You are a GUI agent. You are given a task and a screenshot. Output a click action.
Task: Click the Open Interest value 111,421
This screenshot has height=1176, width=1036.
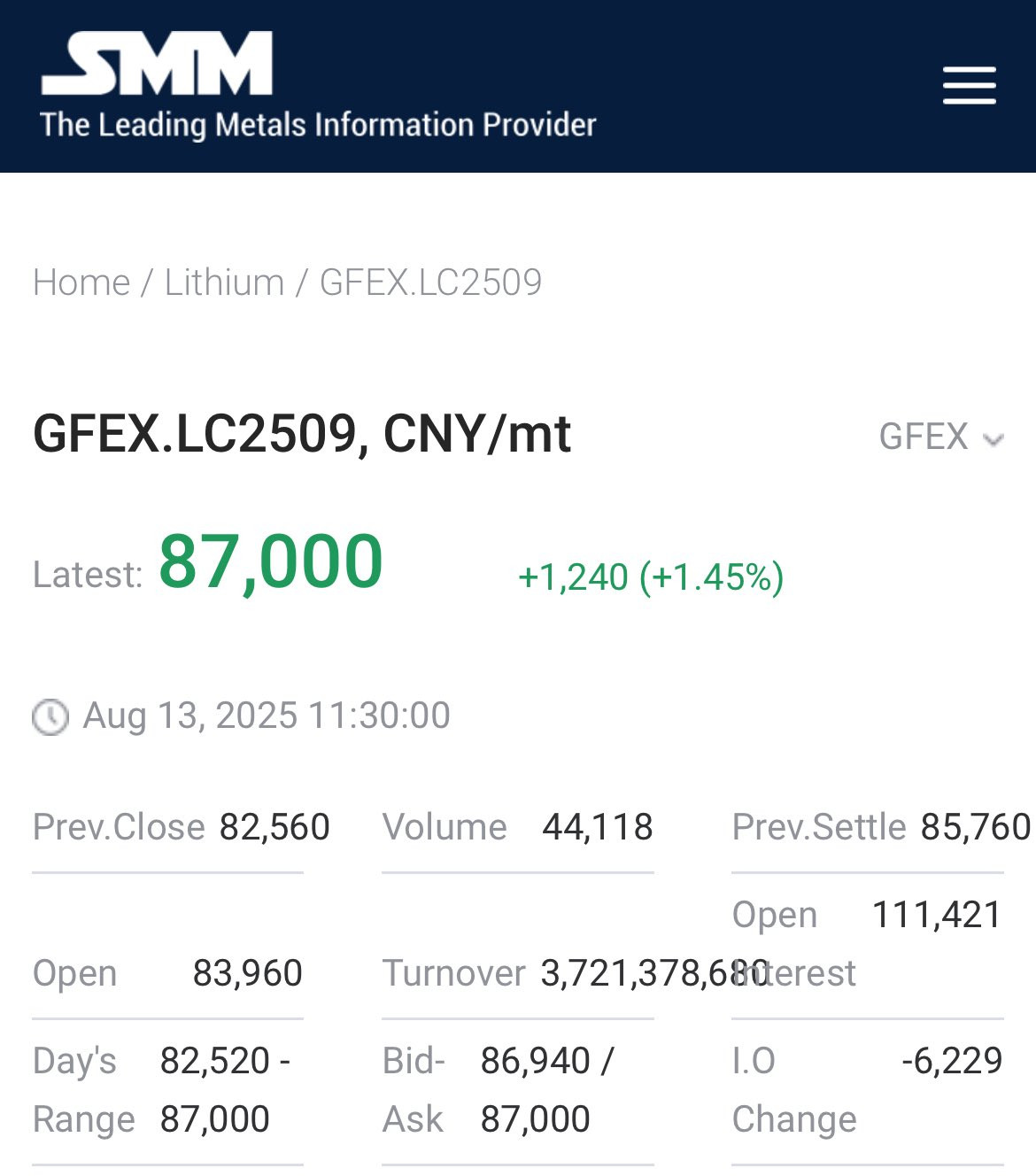937,915
